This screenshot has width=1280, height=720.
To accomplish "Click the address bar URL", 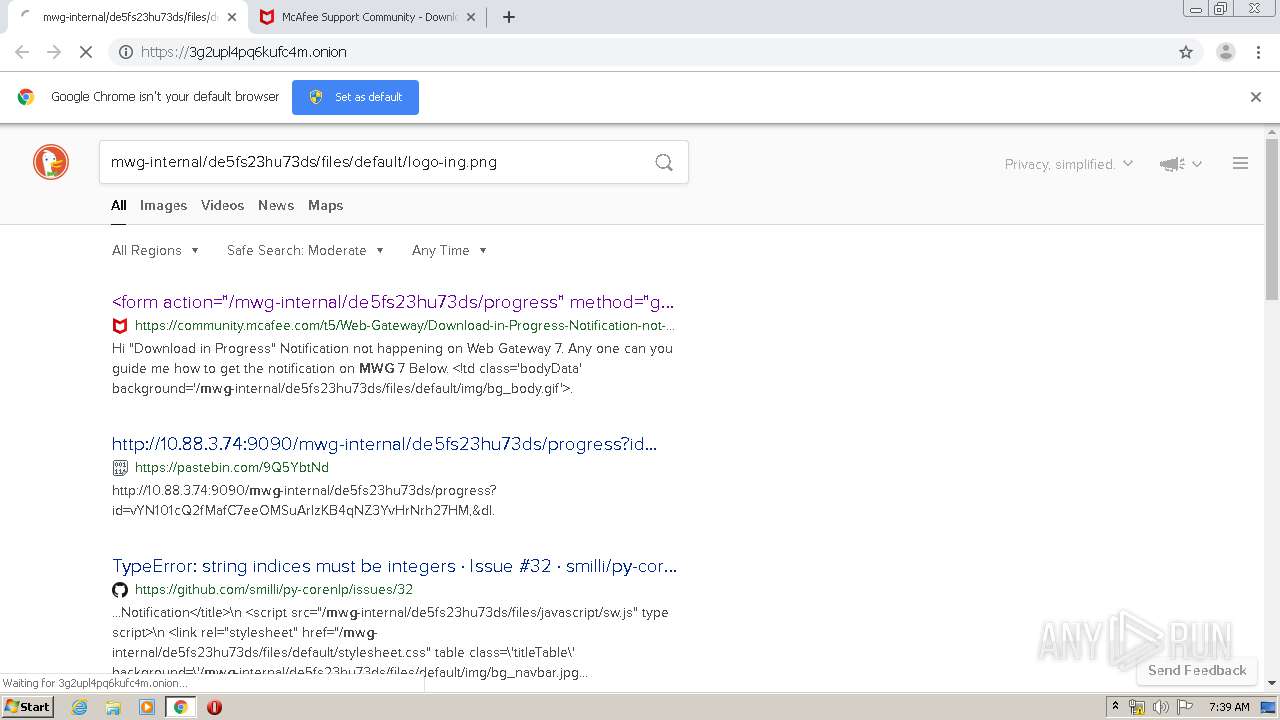I will pyautogui.click(x=244, y=52).
